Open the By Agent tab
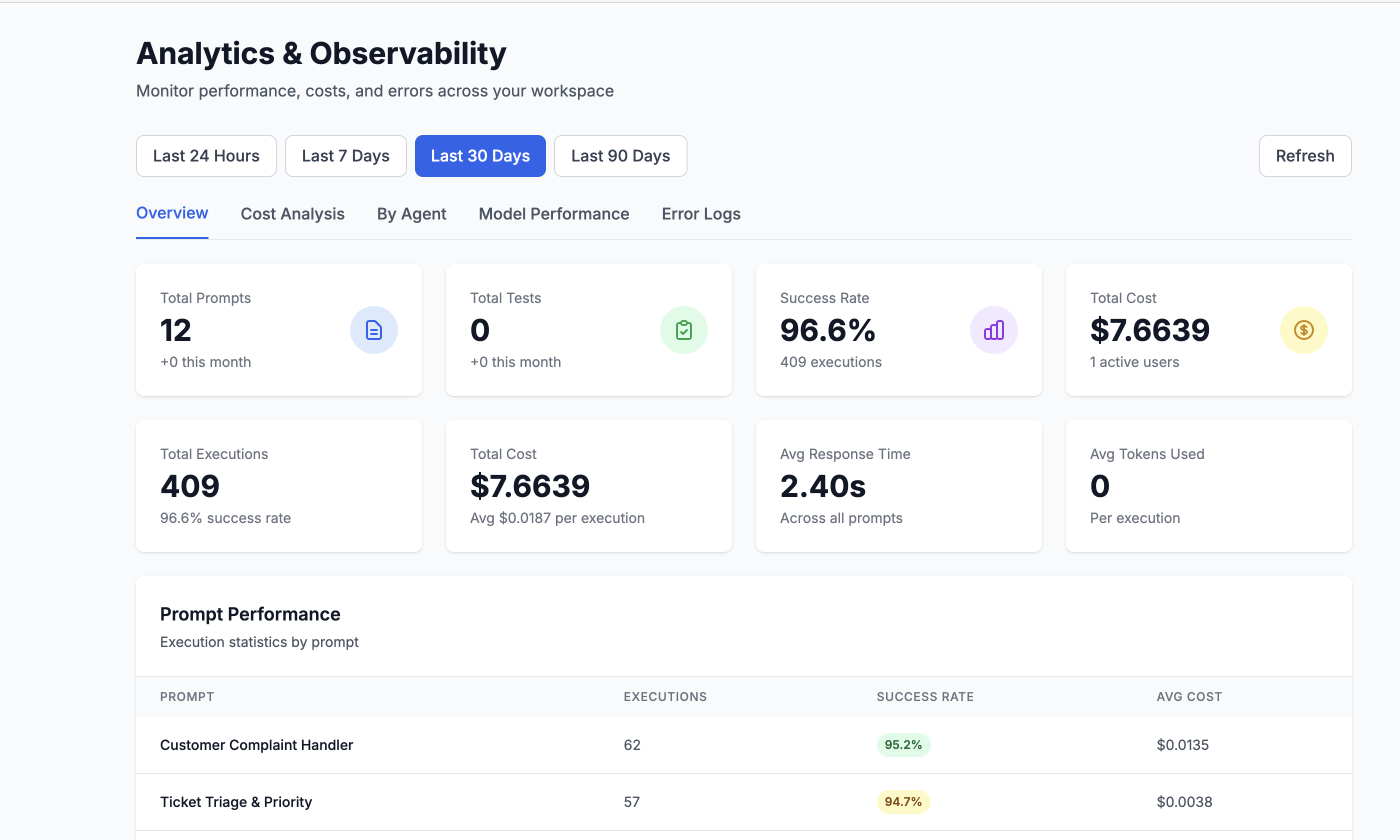 [412, 214]
